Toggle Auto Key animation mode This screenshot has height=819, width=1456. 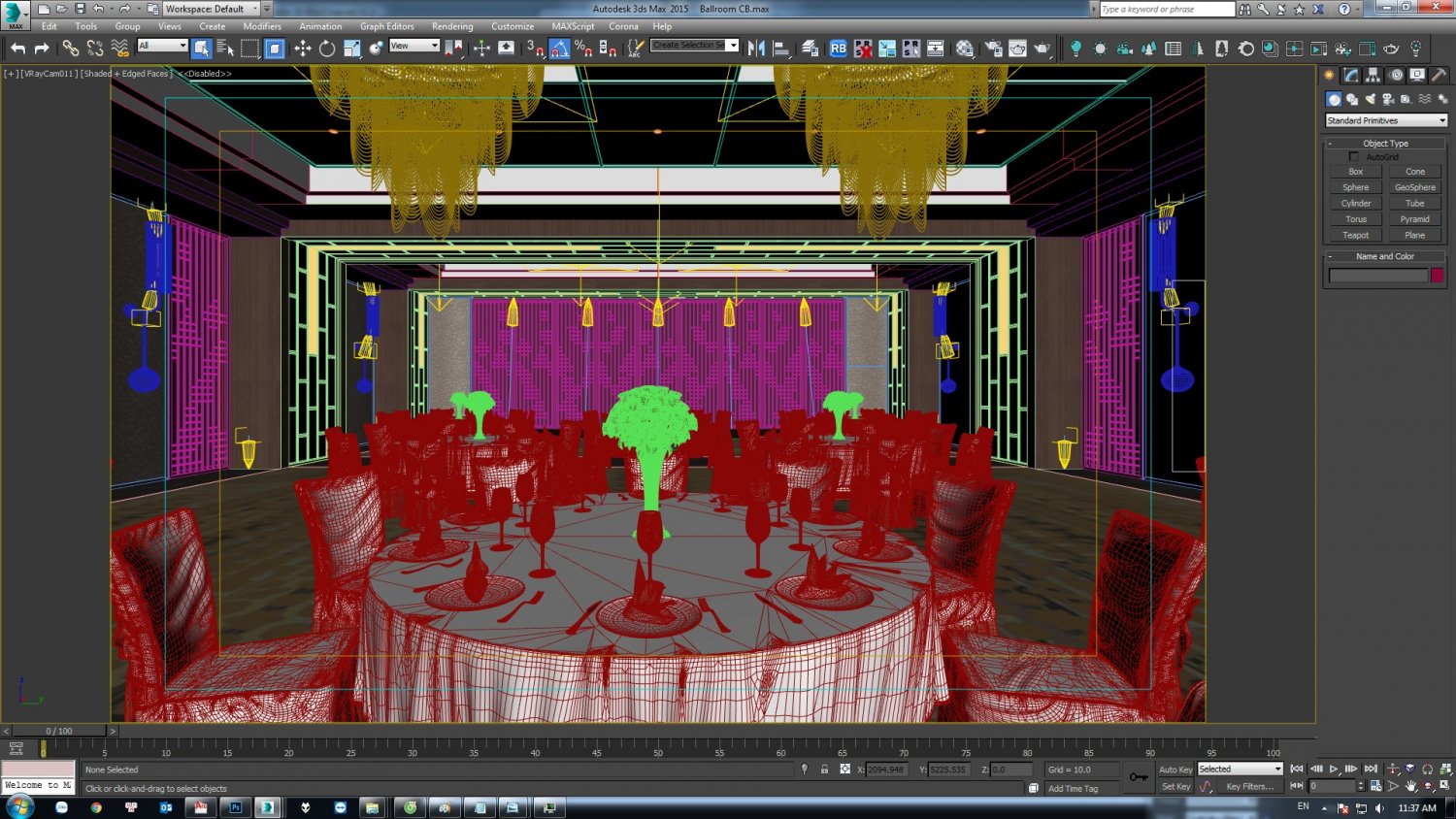[x=1175, y=769]
